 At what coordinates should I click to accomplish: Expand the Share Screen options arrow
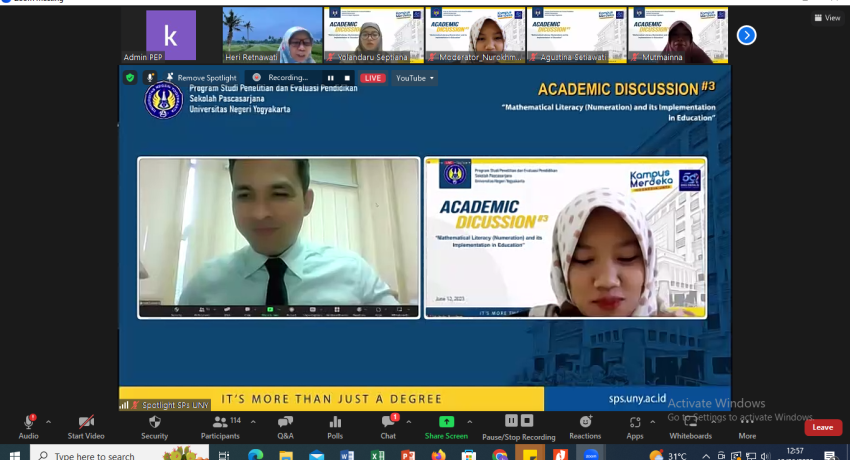469,422
